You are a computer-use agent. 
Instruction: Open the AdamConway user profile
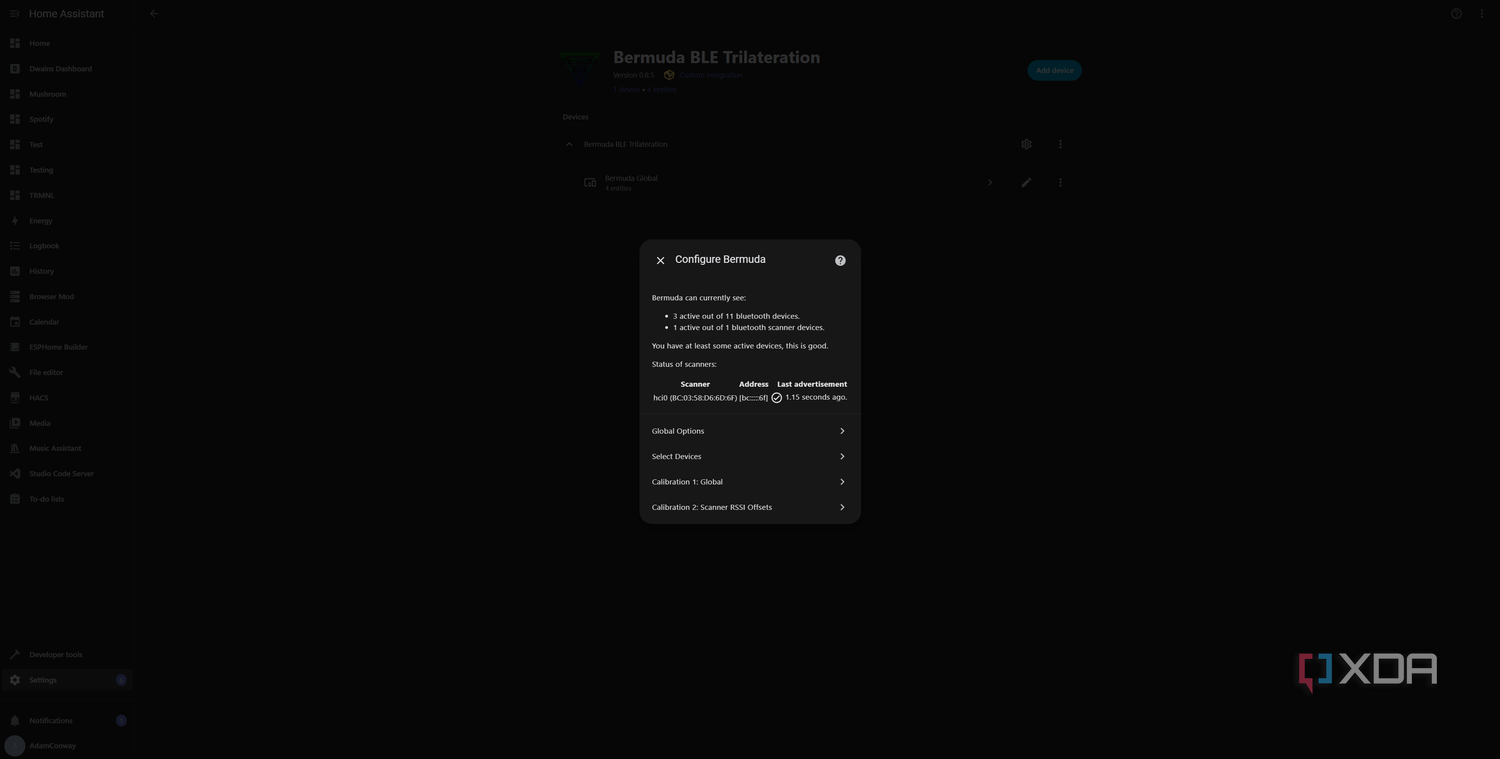click(66, 746)
